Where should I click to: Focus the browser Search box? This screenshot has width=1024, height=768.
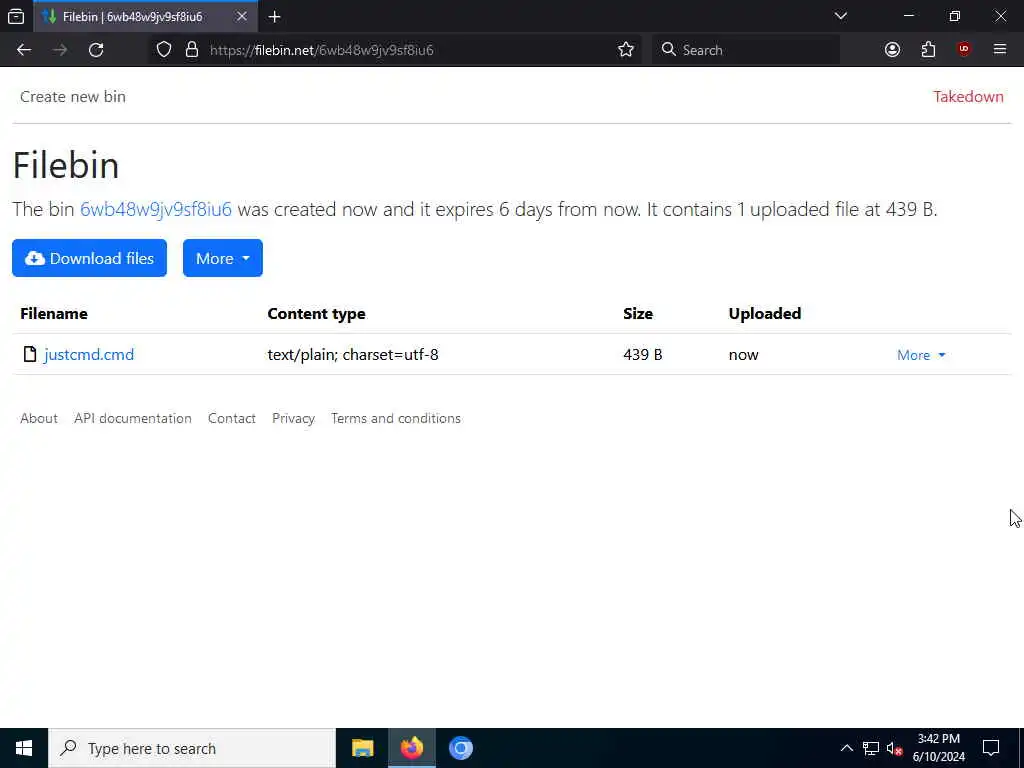(x=746, y=50)
